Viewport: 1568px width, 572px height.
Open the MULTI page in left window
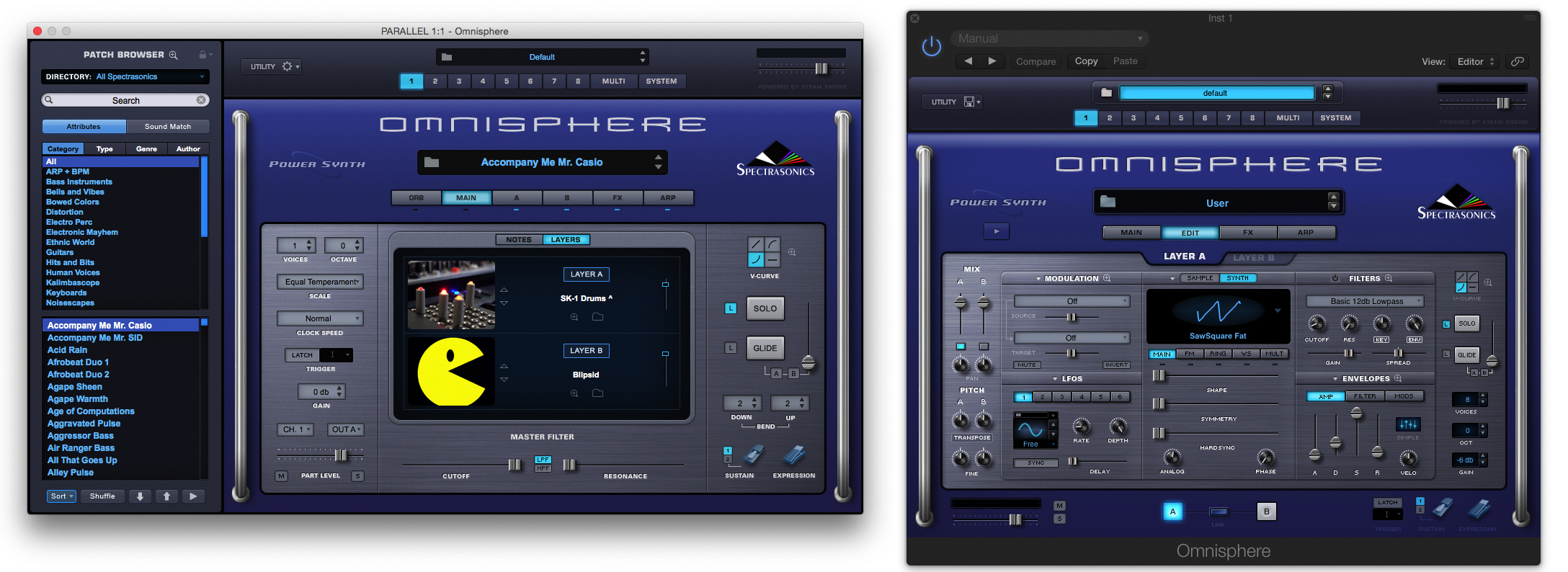(x=613, y=81)
